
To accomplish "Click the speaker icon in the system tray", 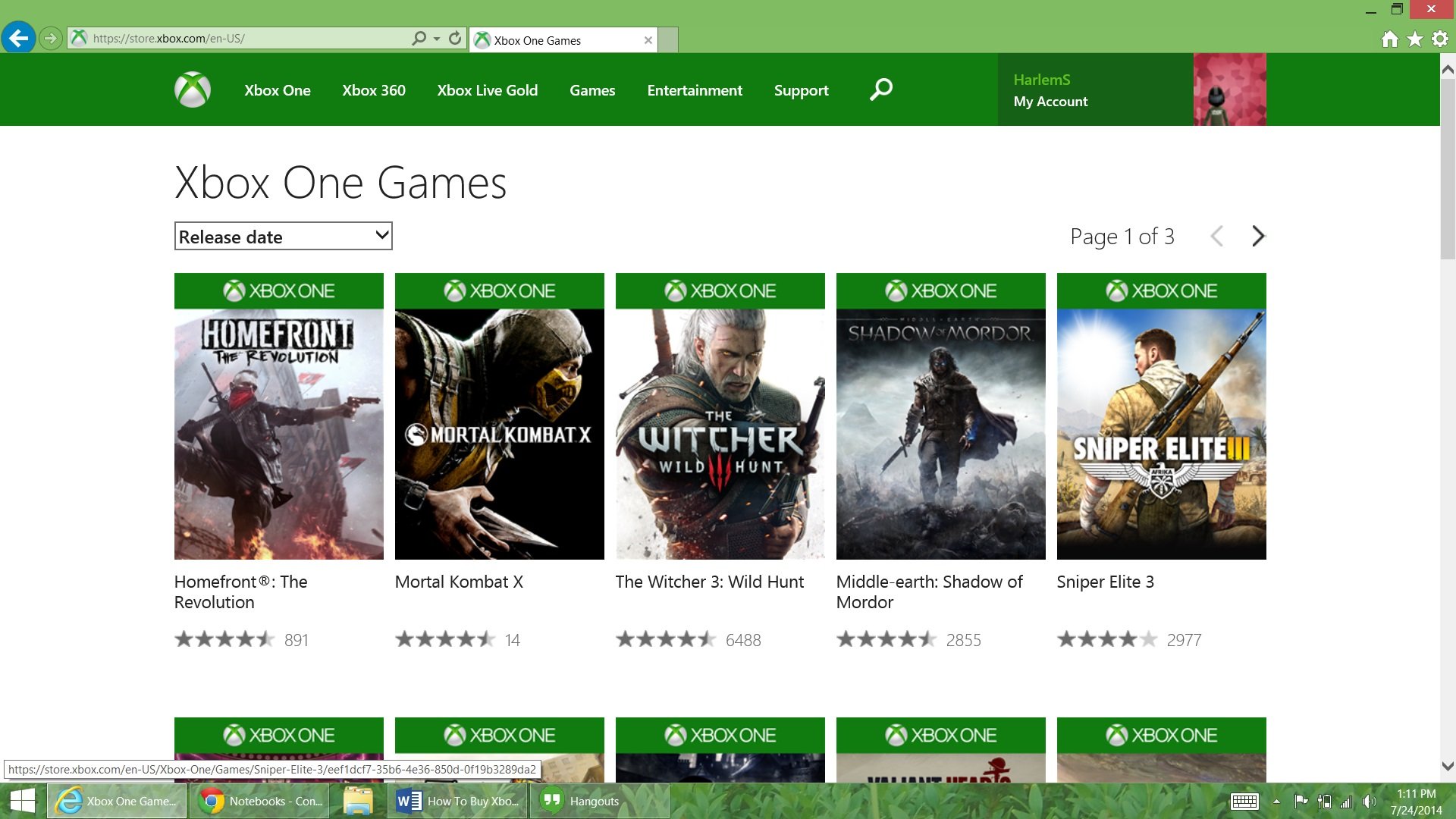I will (x=1370, y=801).
